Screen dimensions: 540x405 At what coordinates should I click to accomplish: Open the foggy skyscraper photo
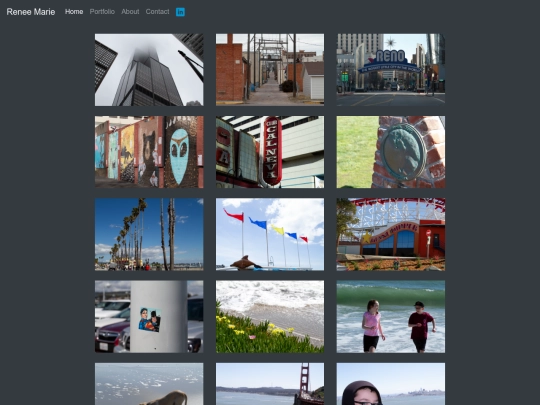(149, 70)
